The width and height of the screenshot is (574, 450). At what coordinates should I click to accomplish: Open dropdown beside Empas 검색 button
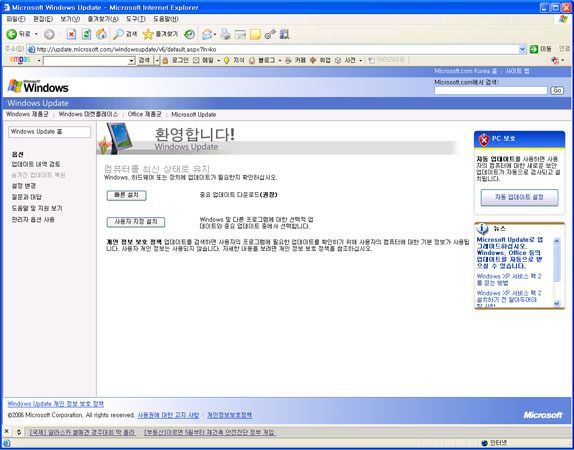point(157,60)
